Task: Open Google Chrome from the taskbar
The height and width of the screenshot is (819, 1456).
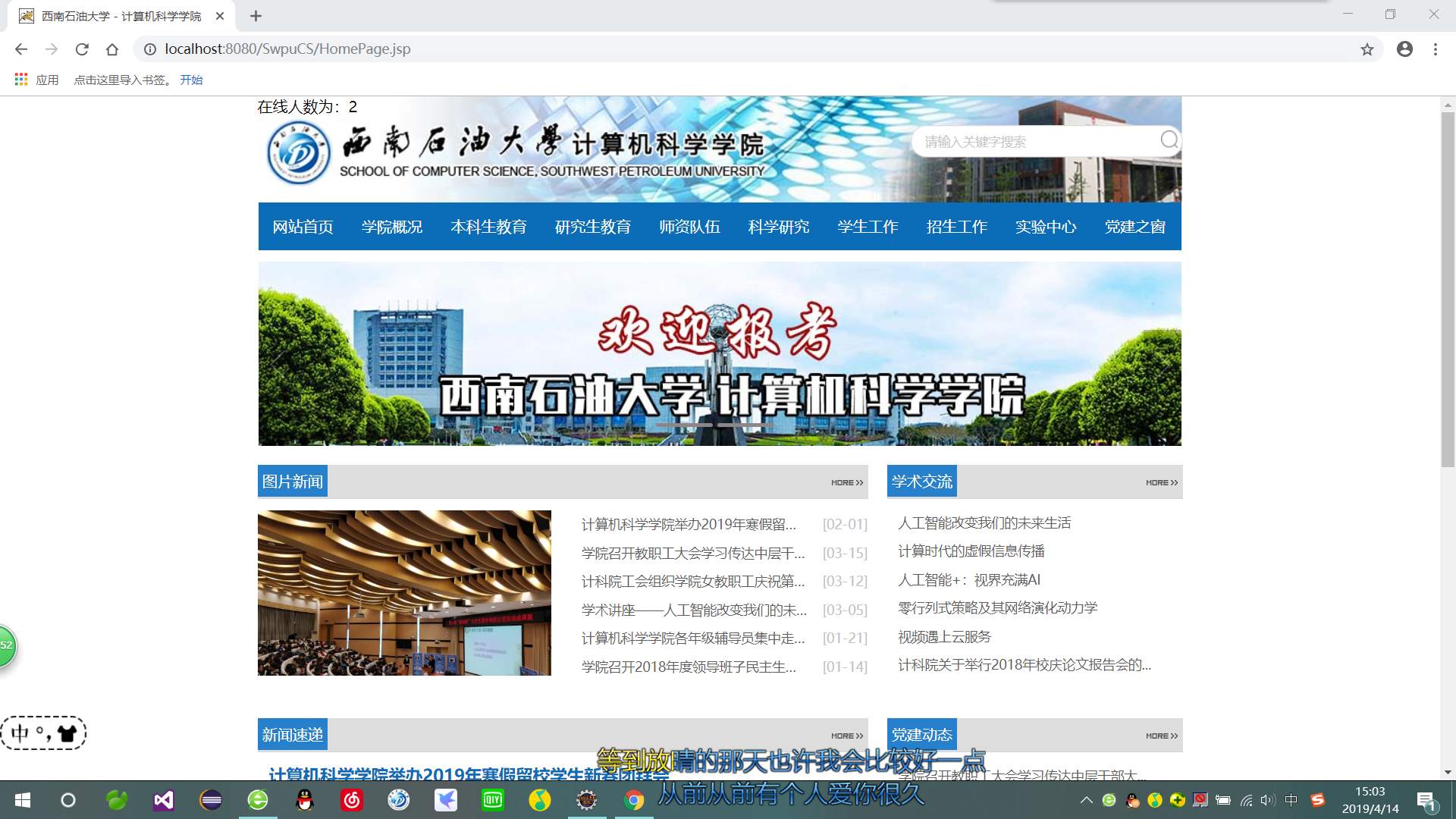Action: [634, 800]
